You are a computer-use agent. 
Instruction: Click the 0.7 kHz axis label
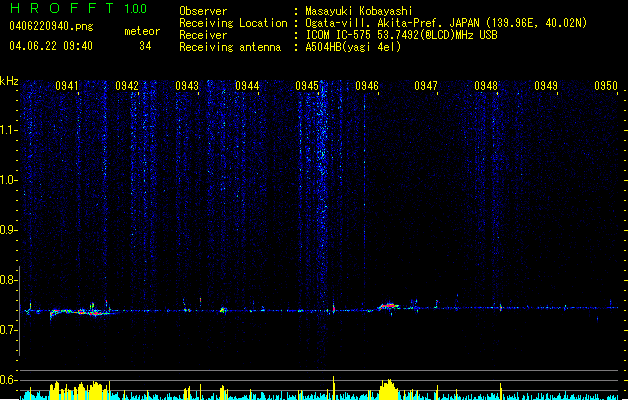(9, 330)
